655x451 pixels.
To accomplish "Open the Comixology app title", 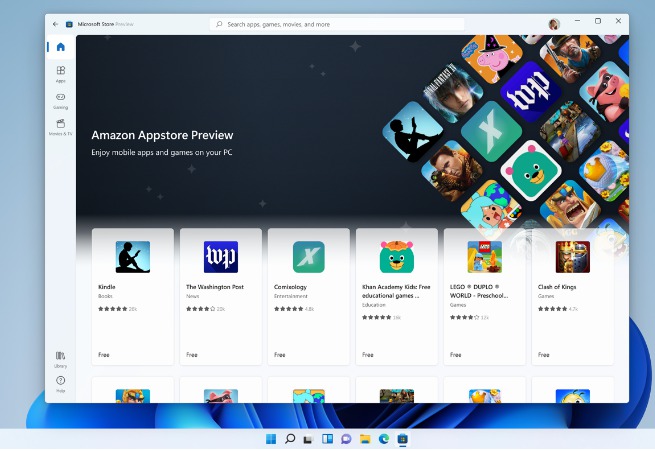I will tap(290, 287).
